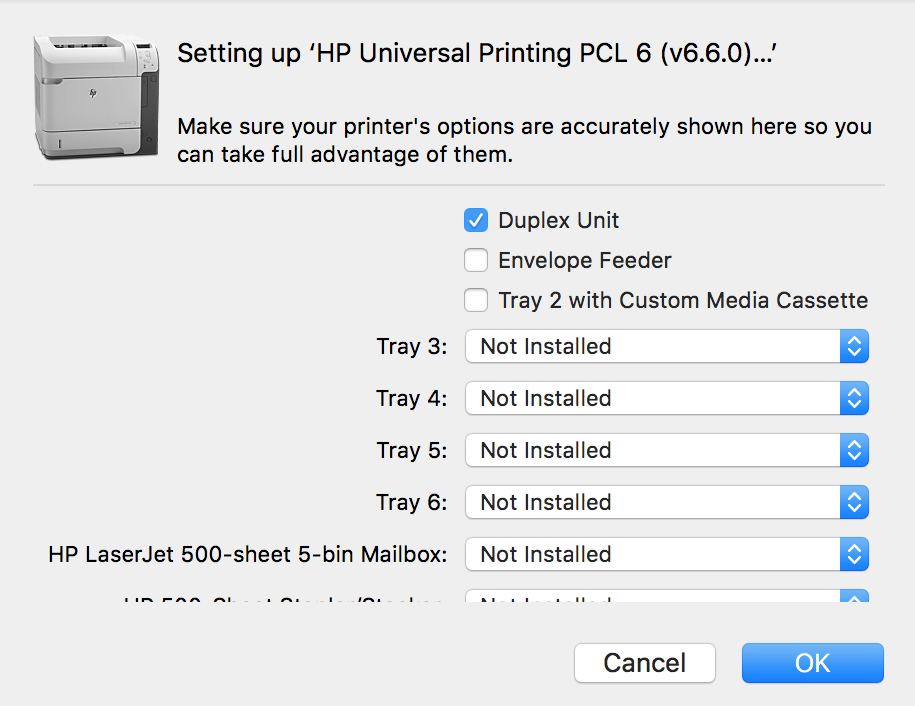The height and width of the screenshot is (706, 915).
Task: Uncheck the Duplex Unit checkbox
Action: point(476,220)
